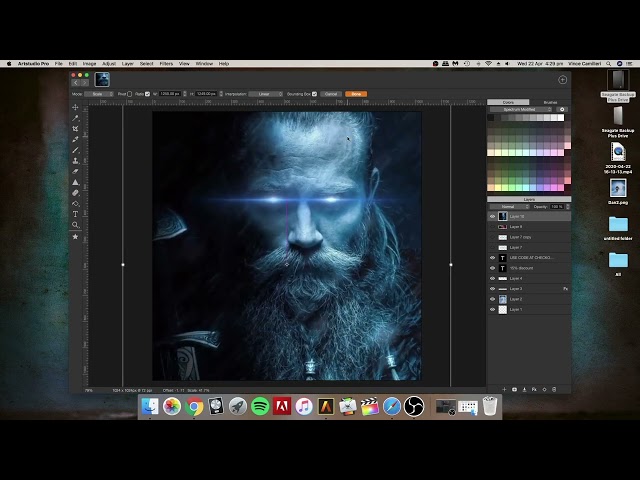Select the Magic Wand tool

[x=76, y=118]
